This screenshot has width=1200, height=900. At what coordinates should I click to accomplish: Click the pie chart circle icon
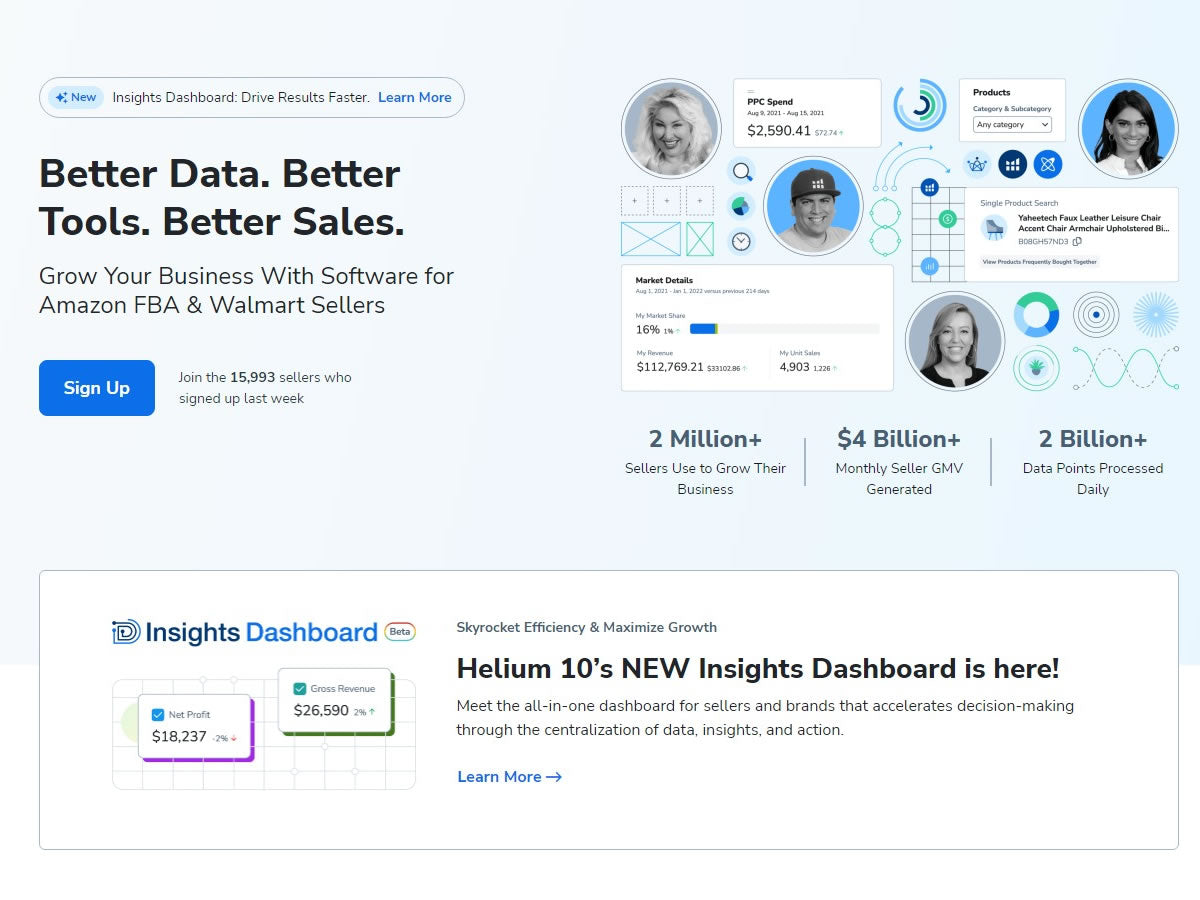pyautogui.click(x=741, y=207)
